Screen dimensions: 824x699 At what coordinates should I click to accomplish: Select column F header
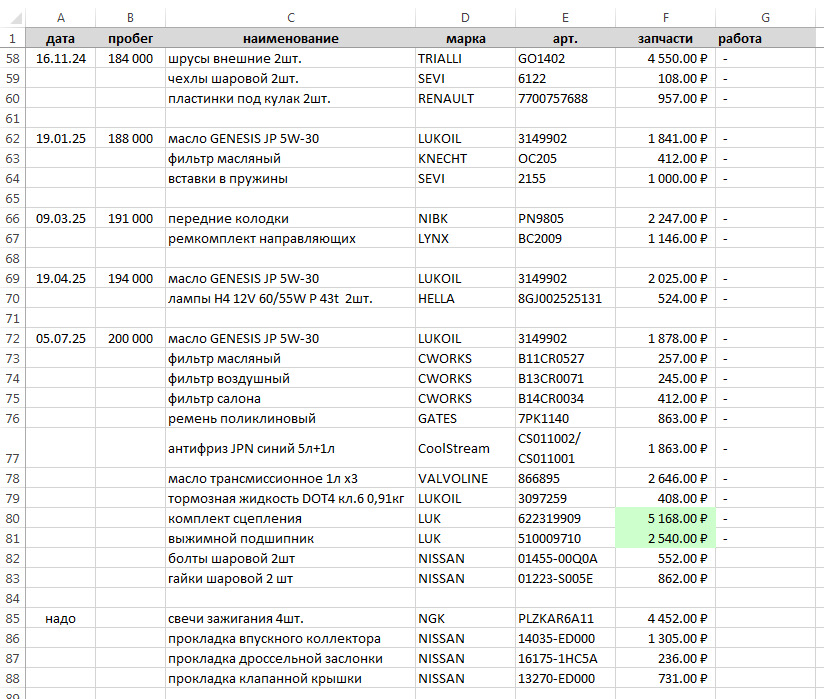(x=665, y=18)
